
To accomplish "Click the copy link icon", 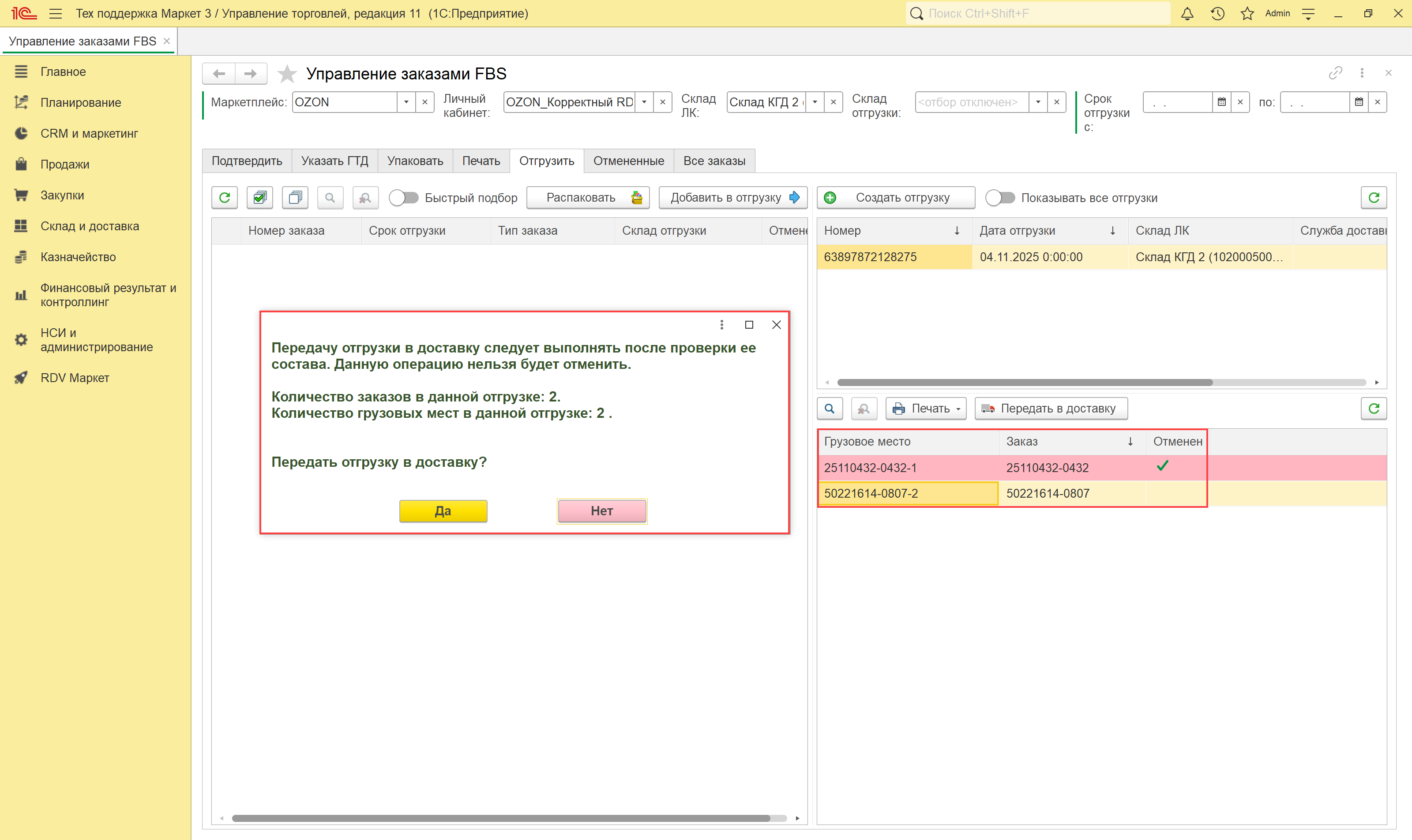I will coord(1335,73).
